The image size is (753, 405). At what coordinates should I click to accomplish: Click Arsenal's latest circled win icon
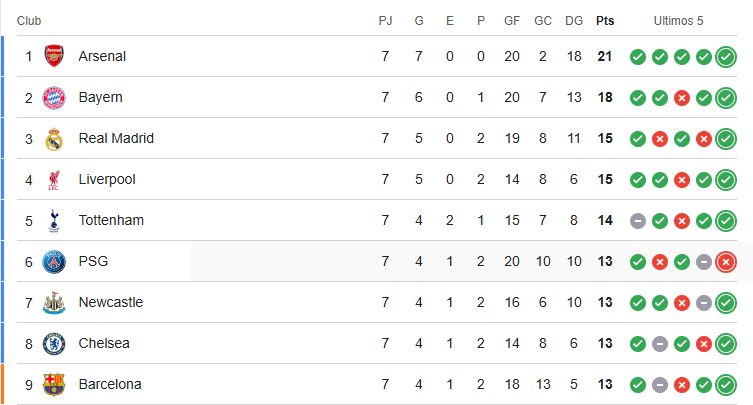(726, 56)
